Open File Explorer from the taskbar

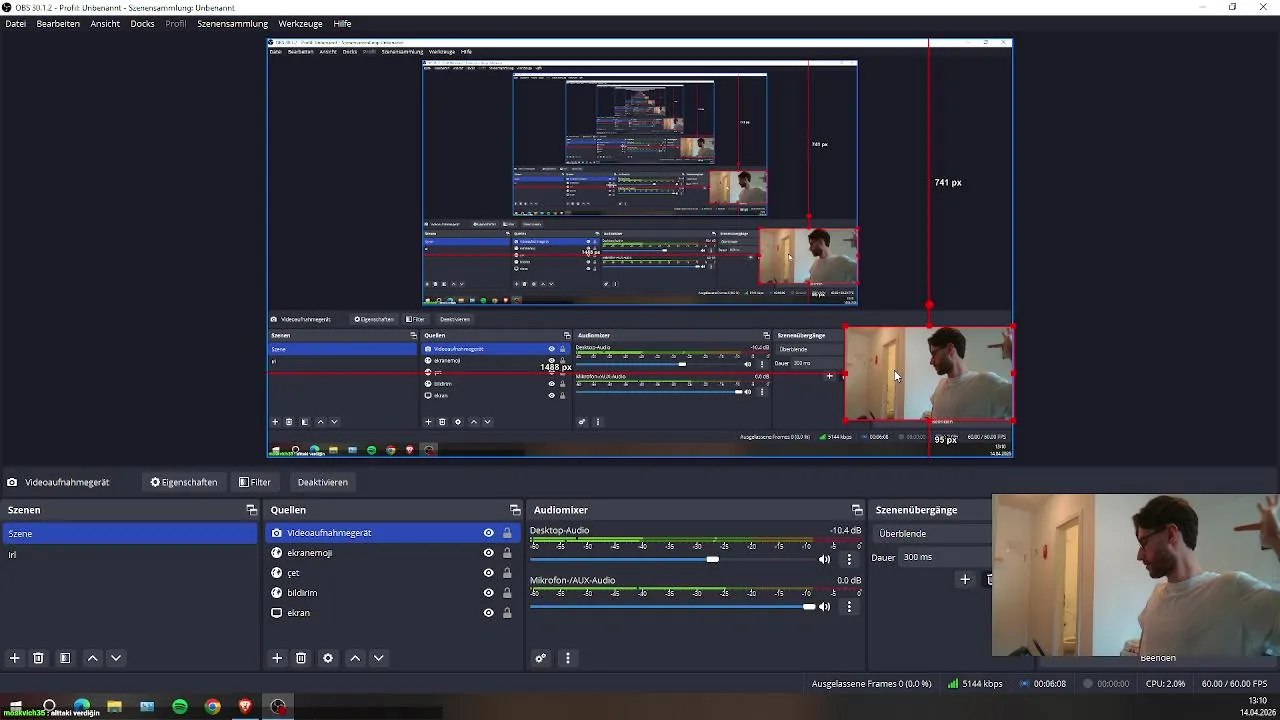point(115,707)
